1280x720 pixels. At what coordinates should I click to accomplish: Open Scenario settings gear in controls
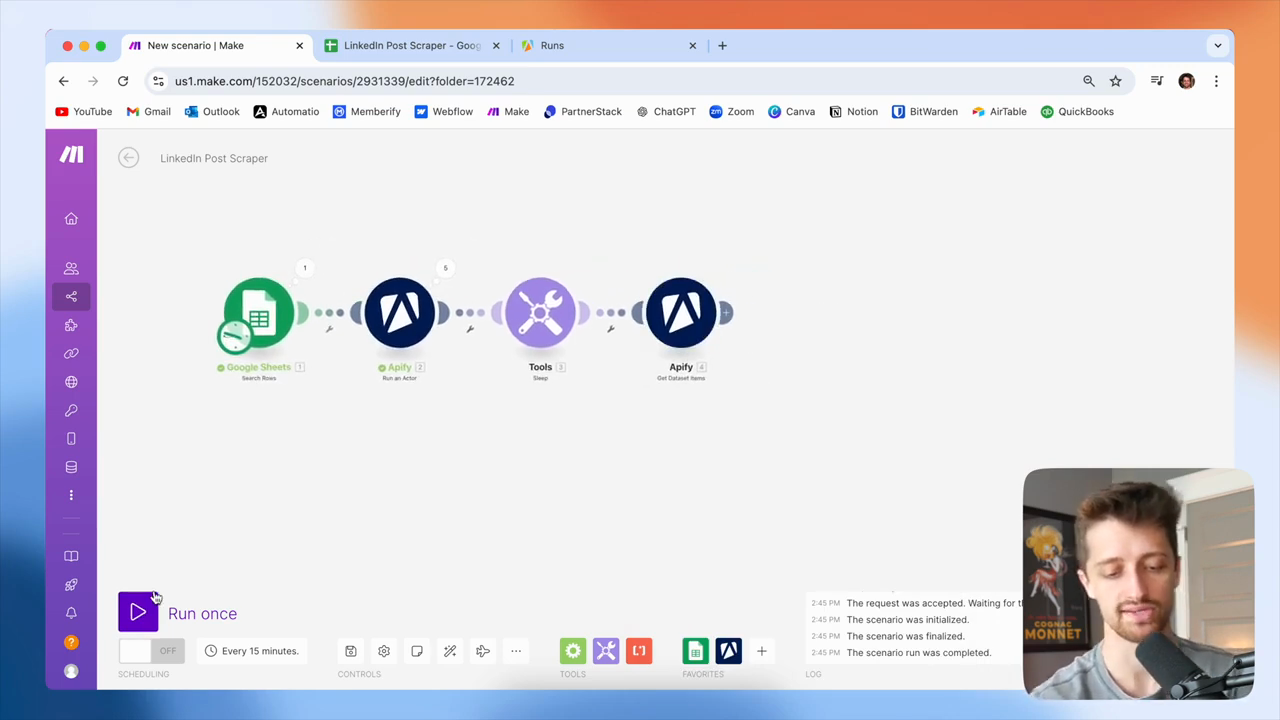pyautogui.click(x=384, y=651)
